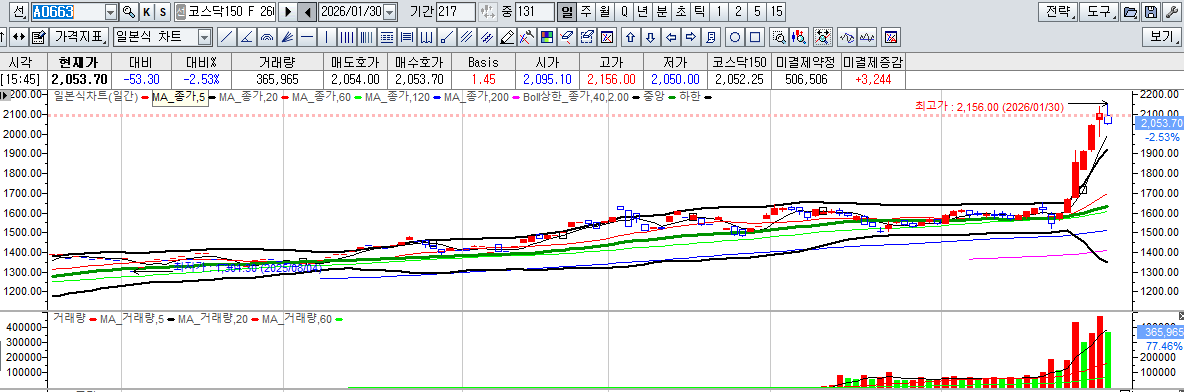Open the 2026/01/30 date picker dropdown
The image size is (1184, 392).
pos(390,12)
